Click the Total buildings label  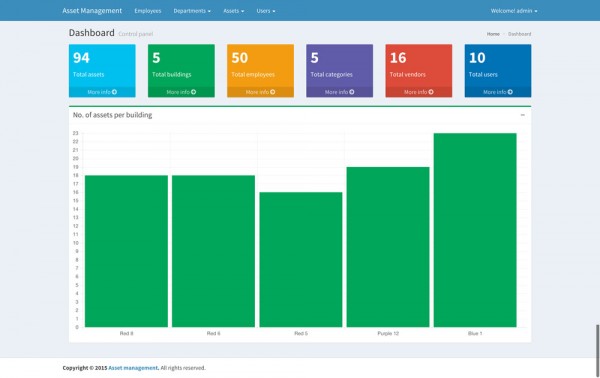pos(171,75)
